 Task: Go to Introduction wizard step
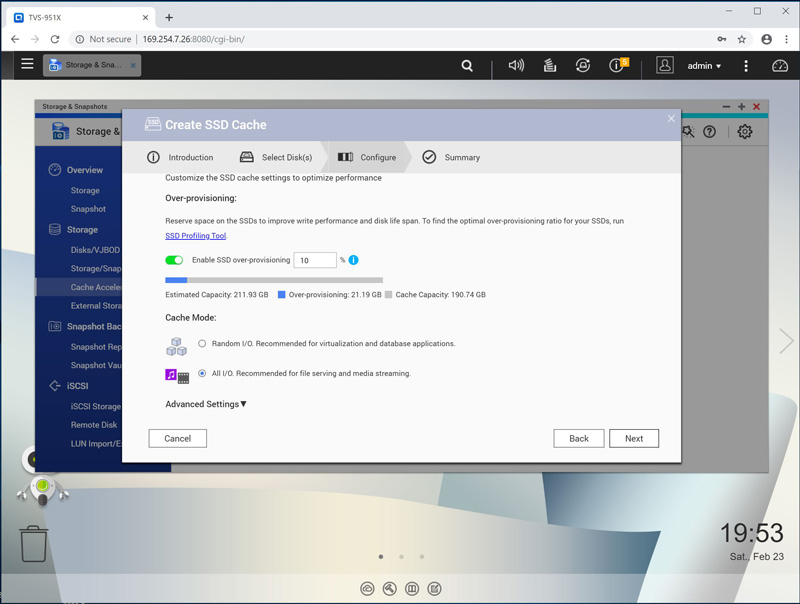180,157
